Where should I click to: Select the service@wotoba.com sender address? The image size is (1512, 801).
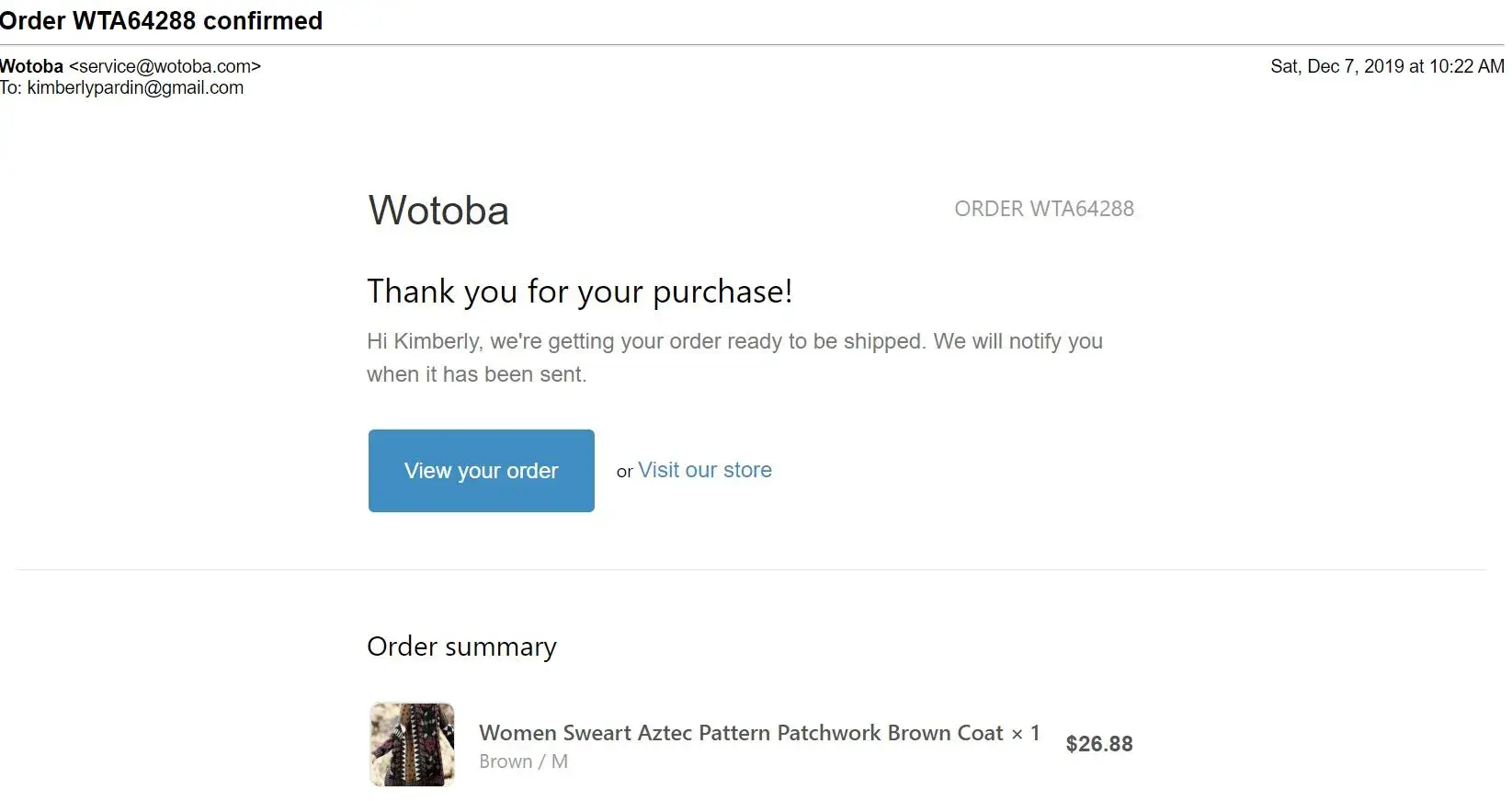[165, 66]
